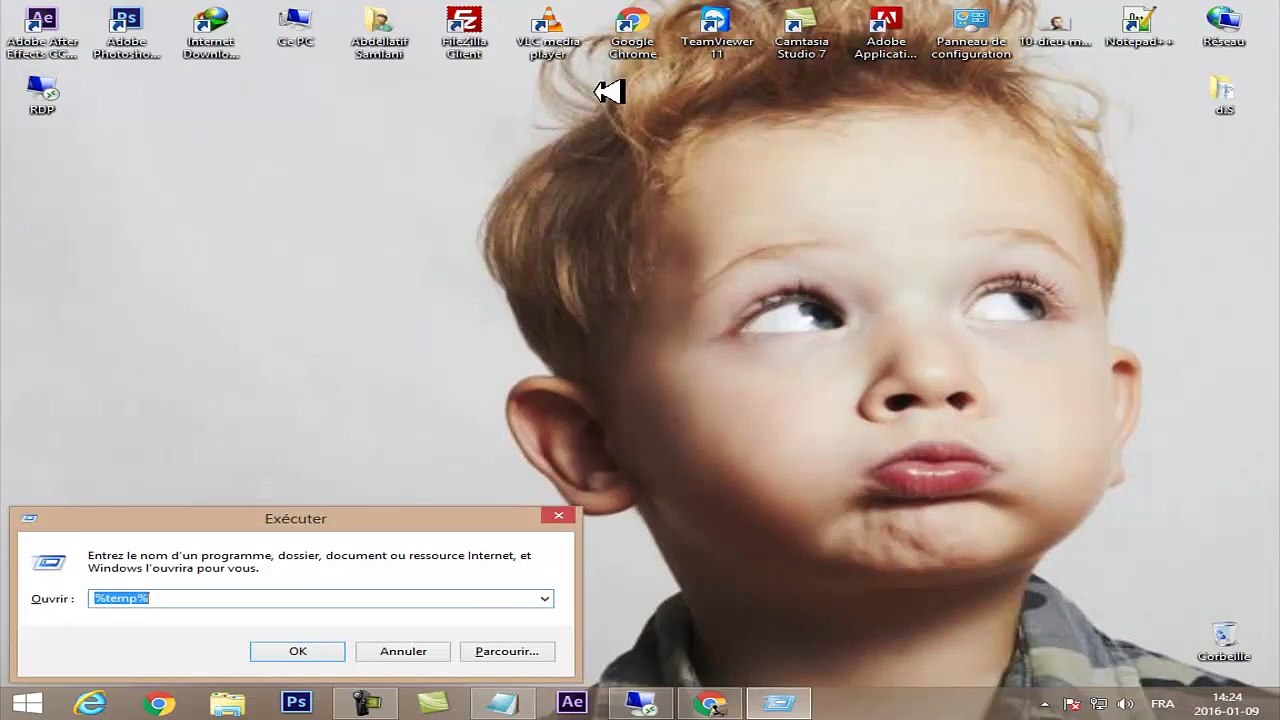Open the FRA input language selector

pos(1162,704)
